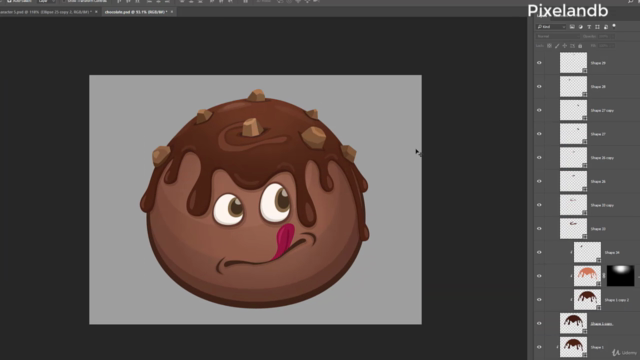The height and width of the screenshot is (360, 640).
Task: Click lock image pixels brush icon
Action: pyautogui.click(x=557, y=46)
